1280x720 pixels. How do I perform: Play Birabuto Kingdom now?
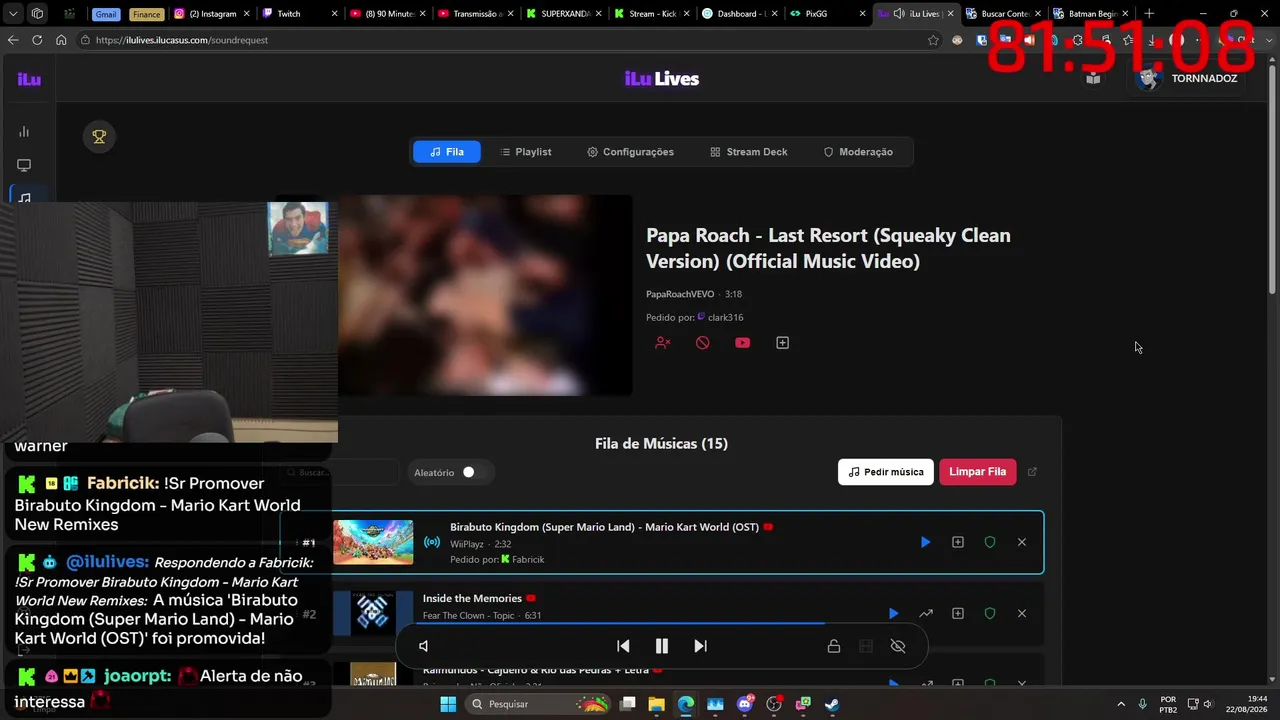(925, 542)
